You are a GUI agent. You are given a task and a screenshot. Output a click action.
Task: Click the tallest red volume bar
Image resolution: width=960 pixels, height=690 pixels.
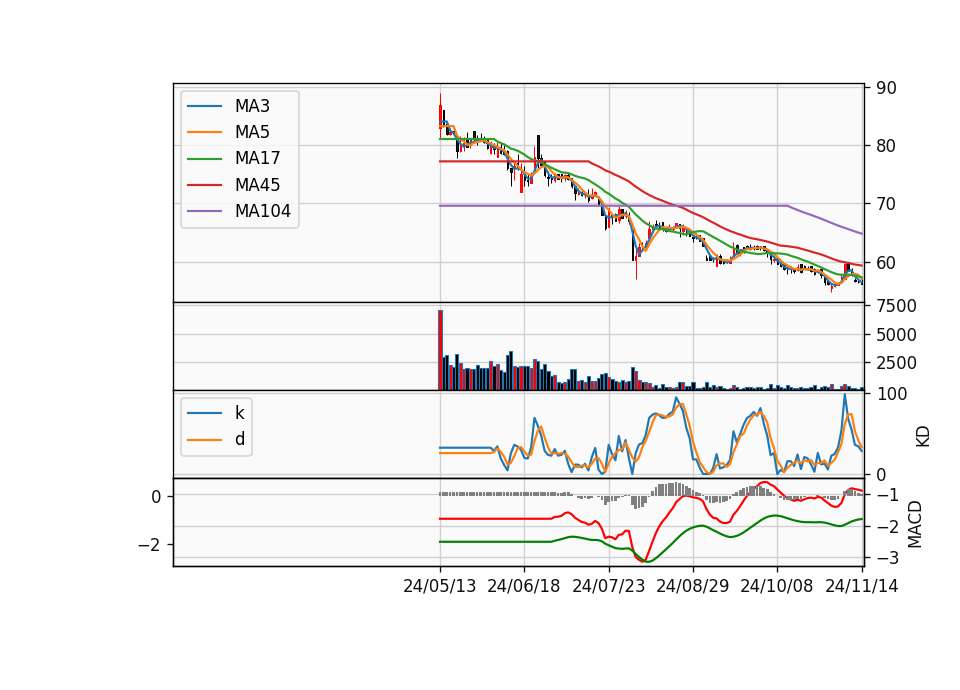pos(440,350)
